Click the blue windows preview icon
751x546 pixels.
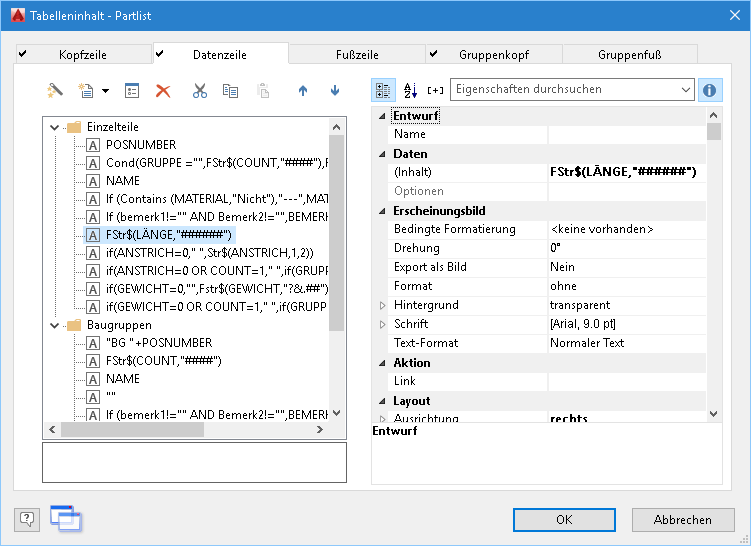(66, 518)
